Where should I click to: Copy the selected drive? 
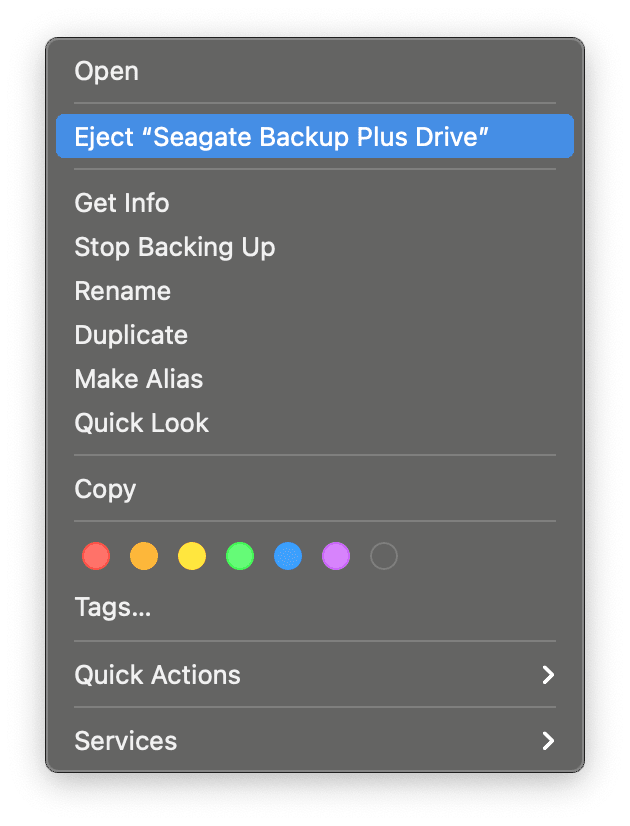click(x=105, y=489)
